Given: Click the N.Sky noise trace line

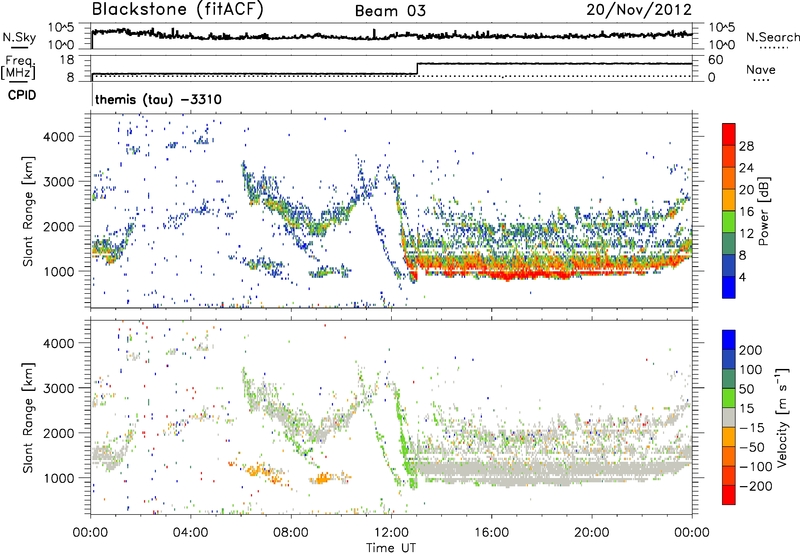Looking at the screenshot, I should click(392, 35).
